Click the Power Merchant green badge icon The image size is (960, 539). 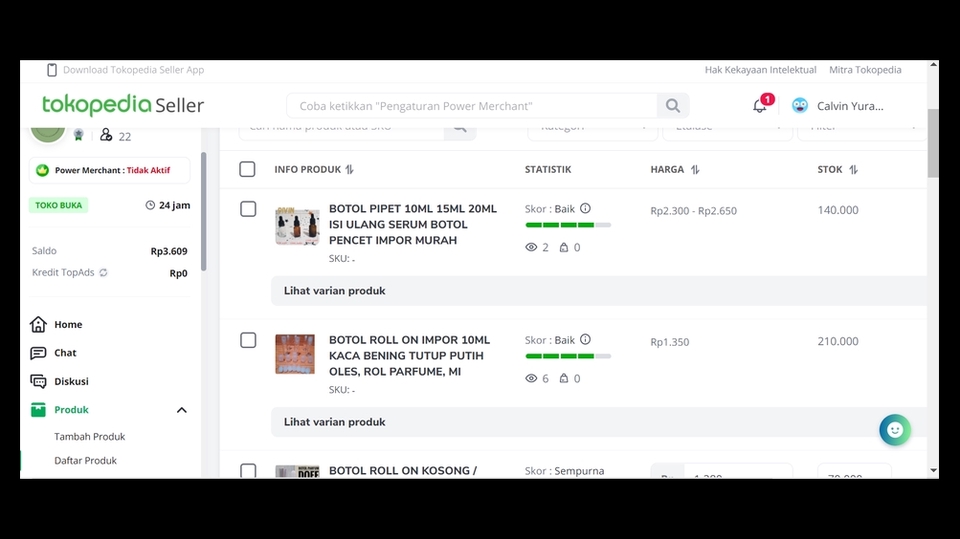click(42, 170)
